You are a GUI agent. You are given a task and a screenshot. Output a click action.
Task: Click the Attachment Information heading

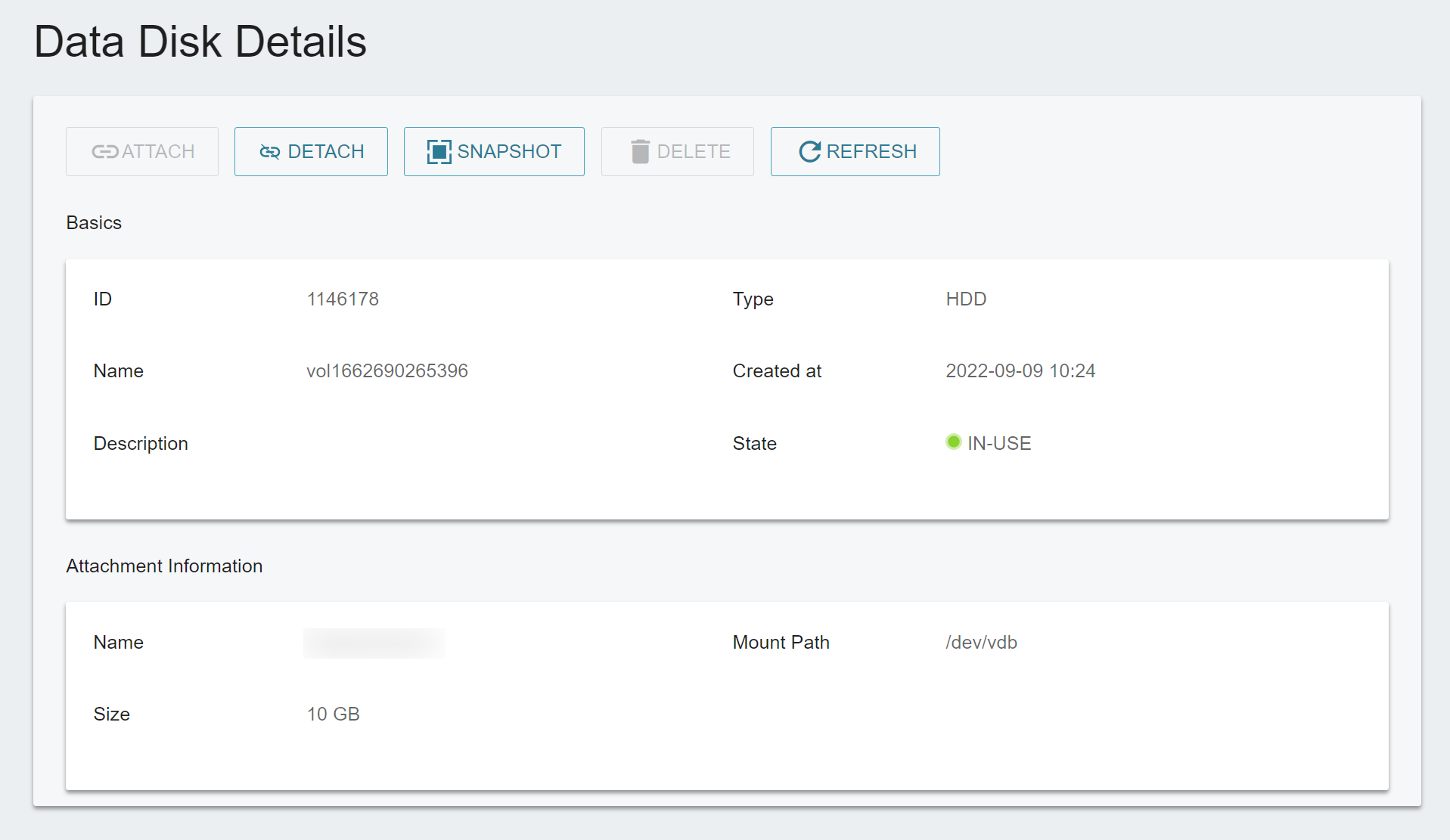pyautogui.click(x=164, y=566)
